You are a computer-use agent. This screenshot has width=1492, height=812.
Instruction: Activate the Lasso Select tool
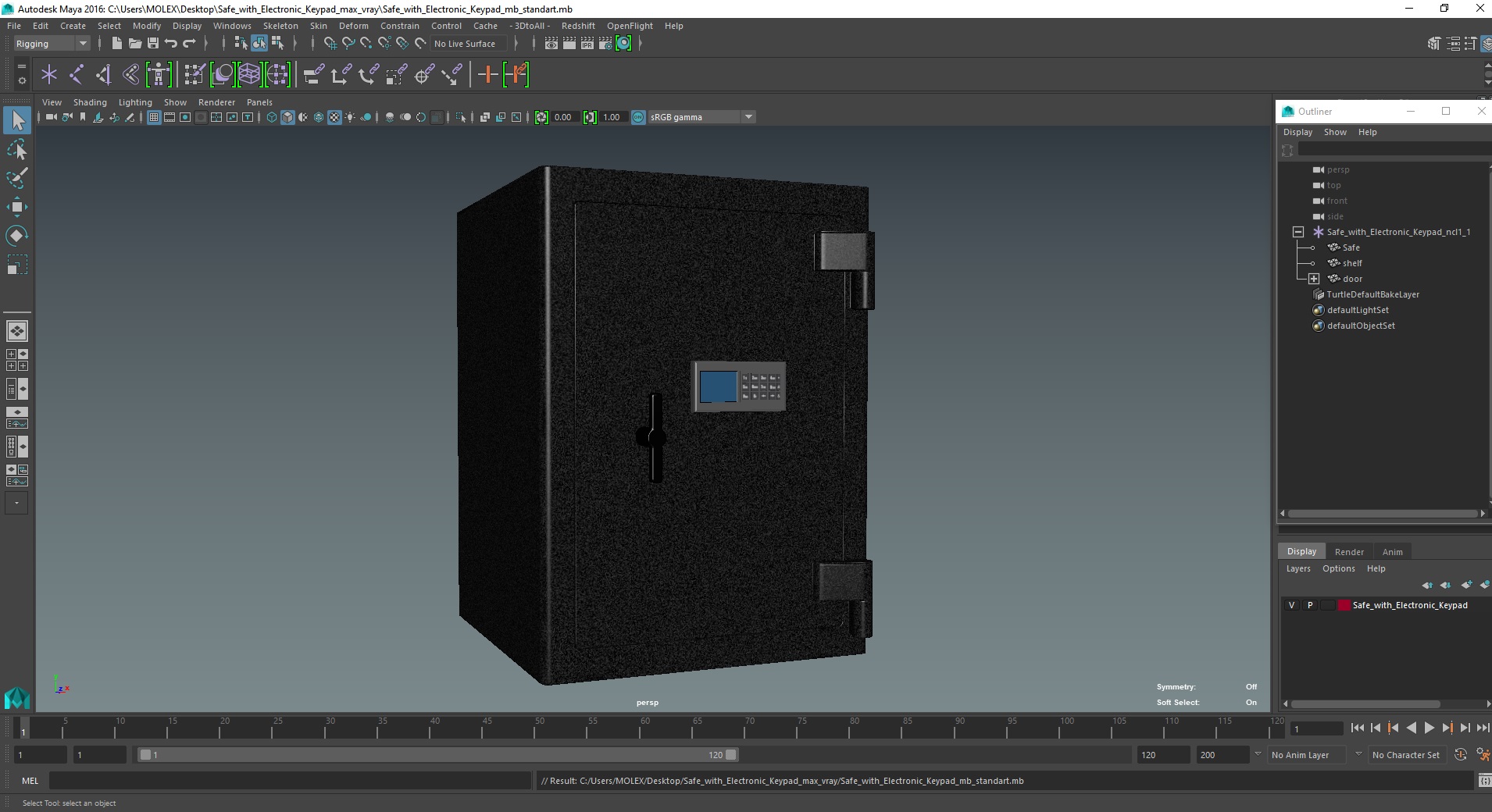[x=17, y=149]
